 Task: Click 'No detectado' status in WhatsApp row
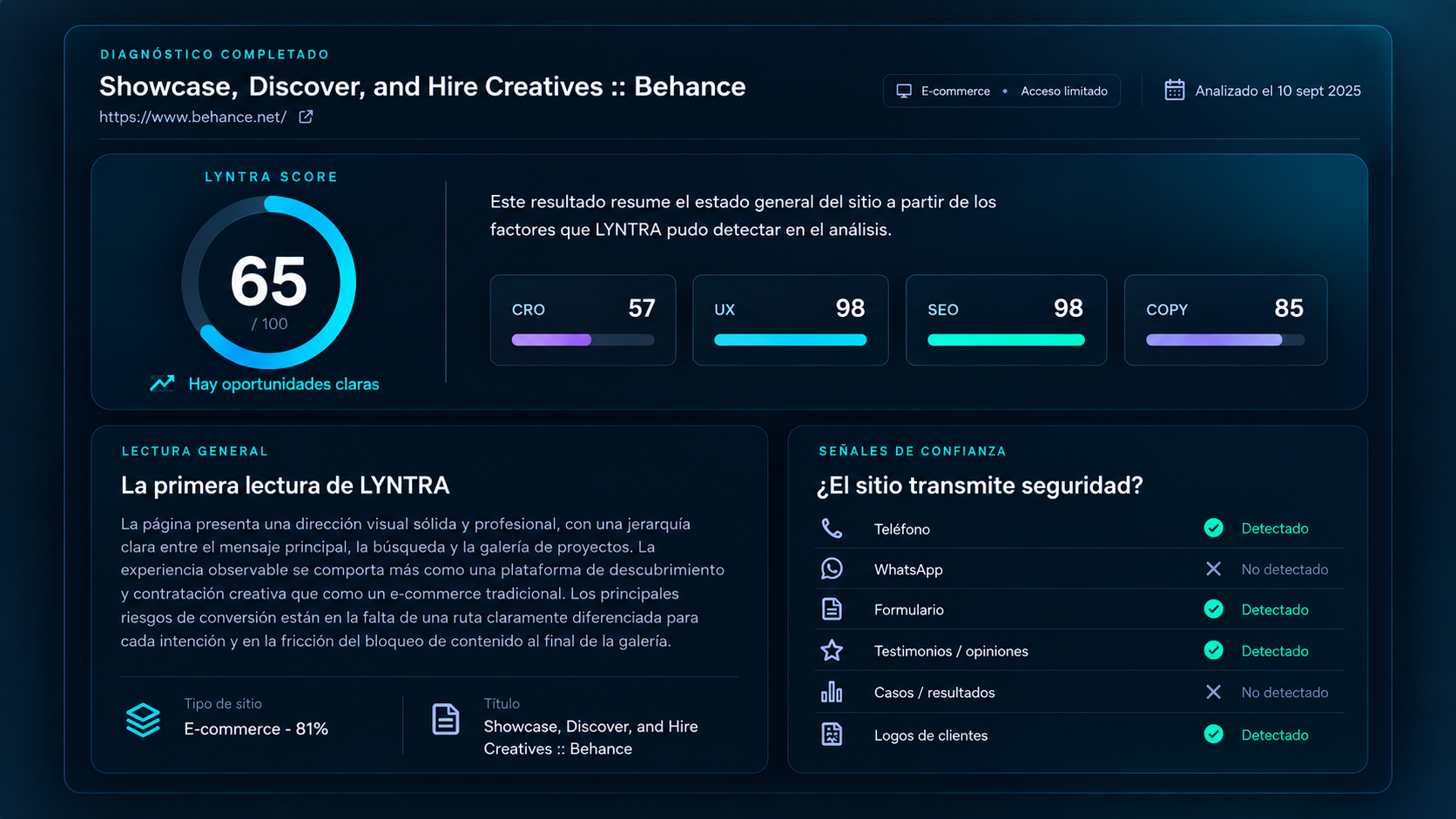coord(1284,569)
